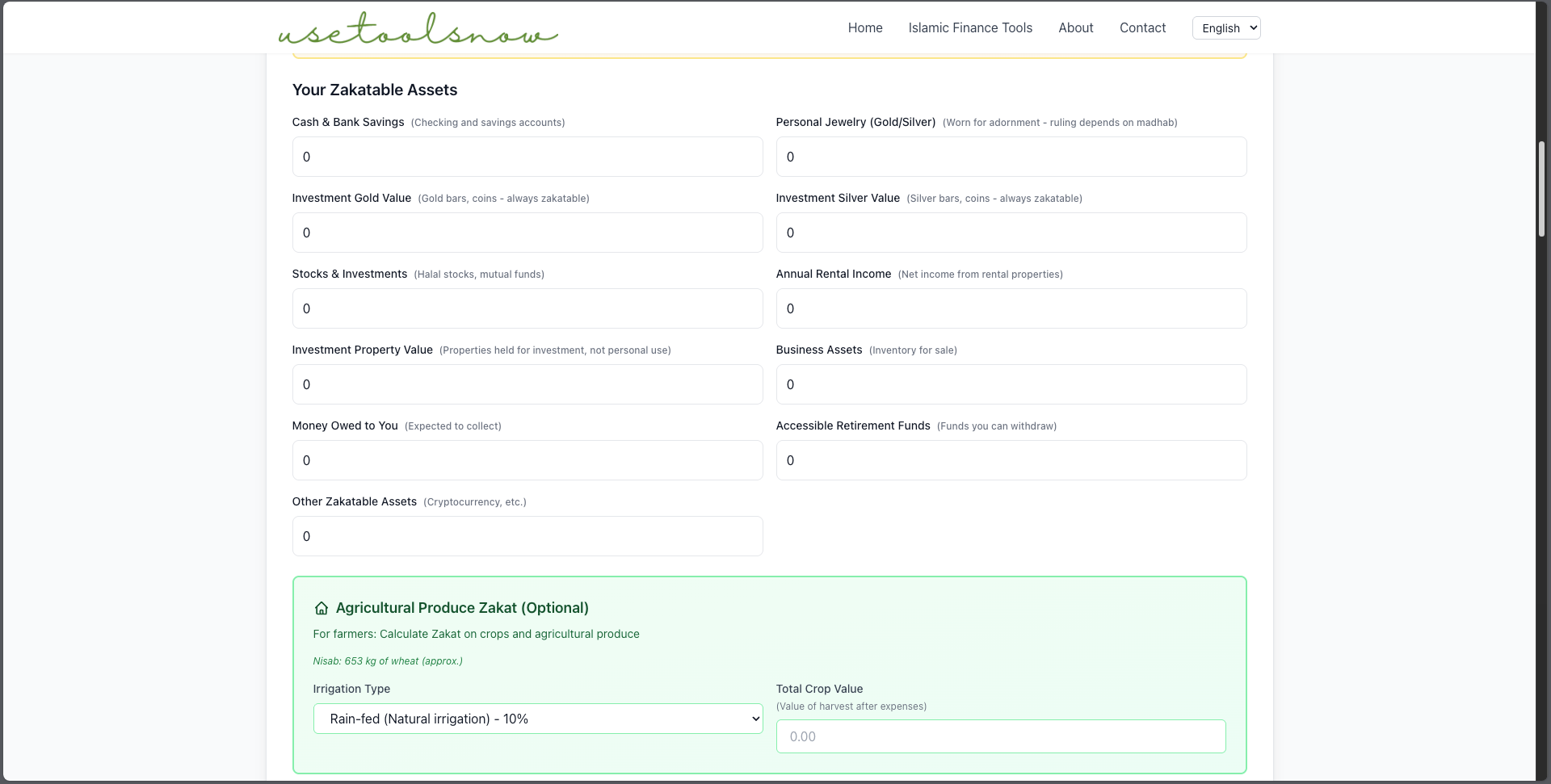
Task: Select the Other Zakatable Assets input
Action: [527, 536]
